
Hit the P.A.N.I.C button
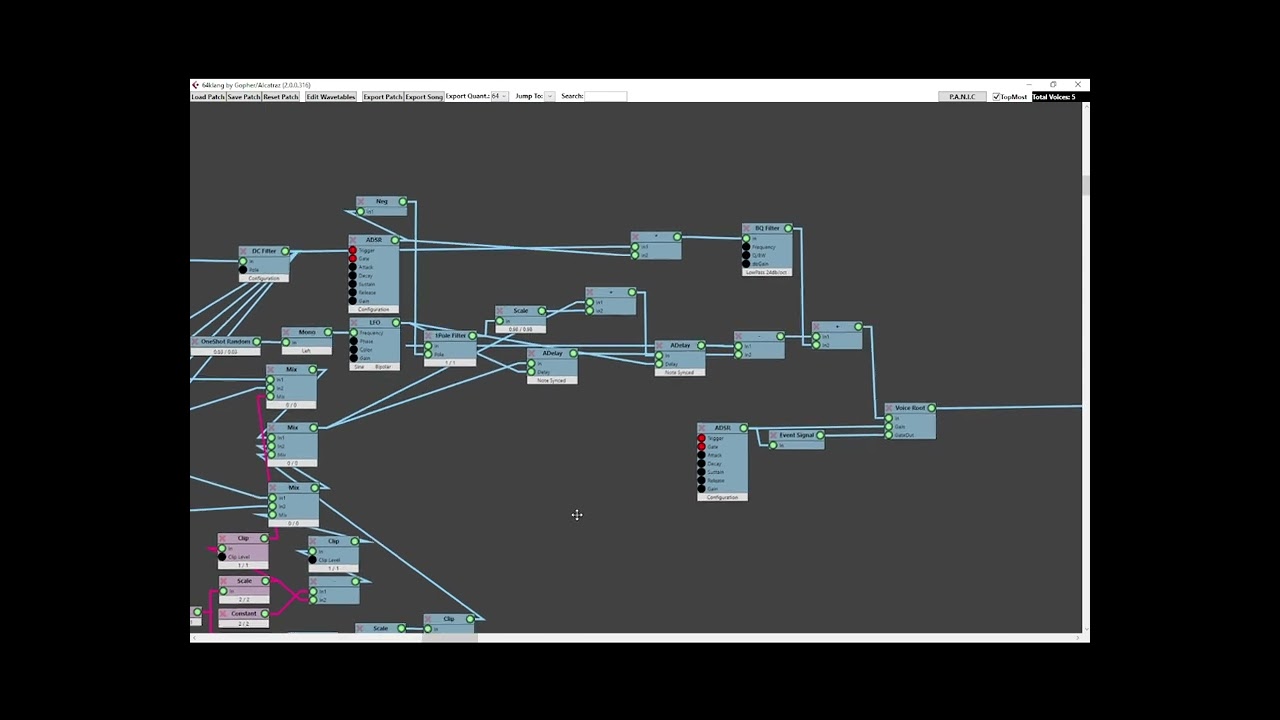point(962,97)
